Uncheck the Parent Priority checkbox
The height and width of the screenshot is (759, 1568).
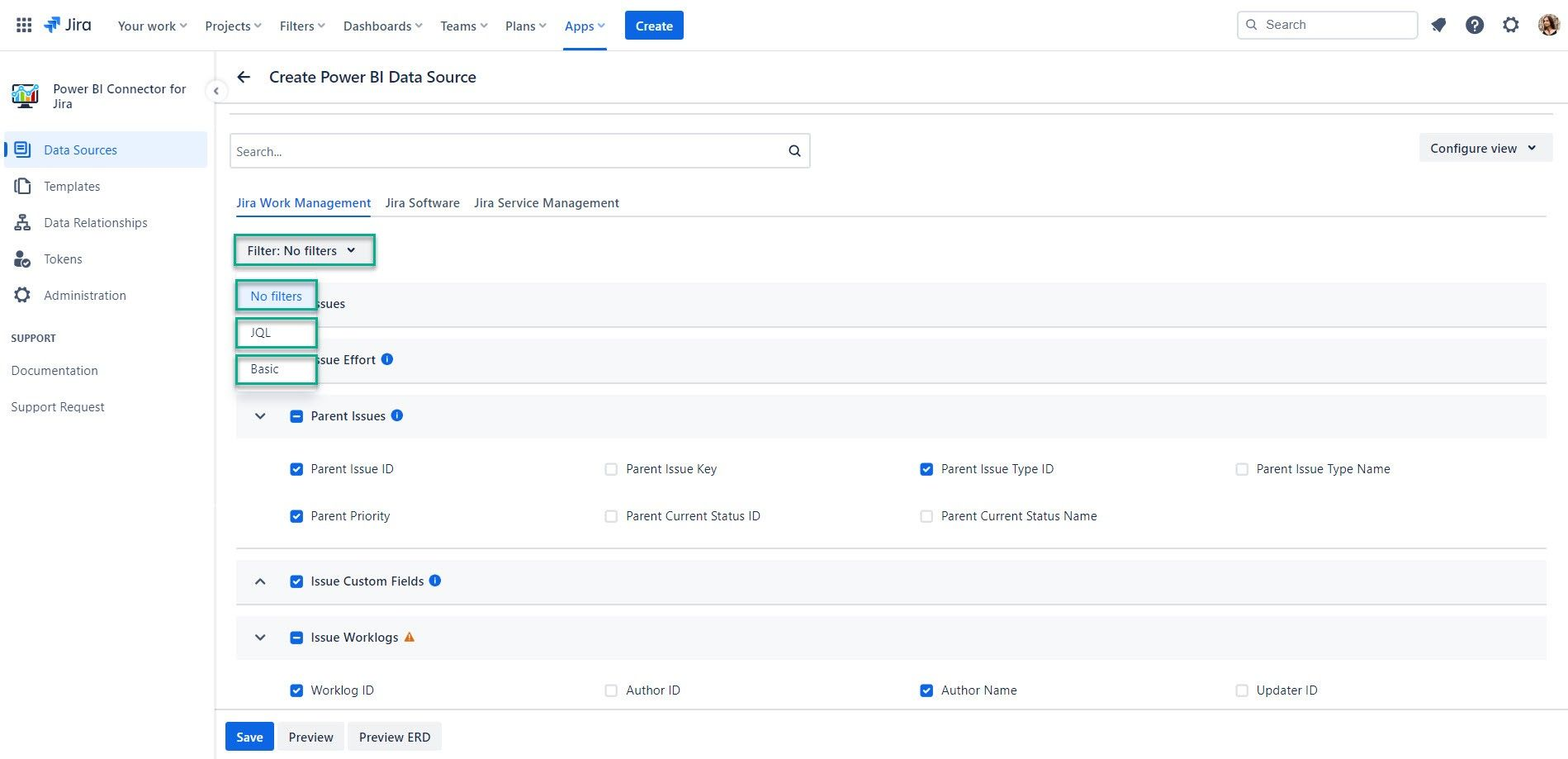pos(296,516)
